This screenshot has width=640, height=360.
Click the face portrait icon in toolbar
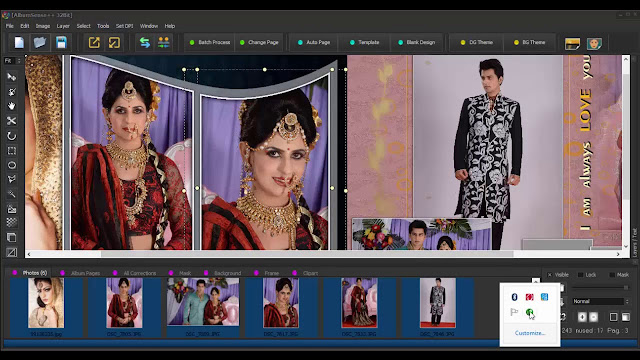tap(594, 43)
